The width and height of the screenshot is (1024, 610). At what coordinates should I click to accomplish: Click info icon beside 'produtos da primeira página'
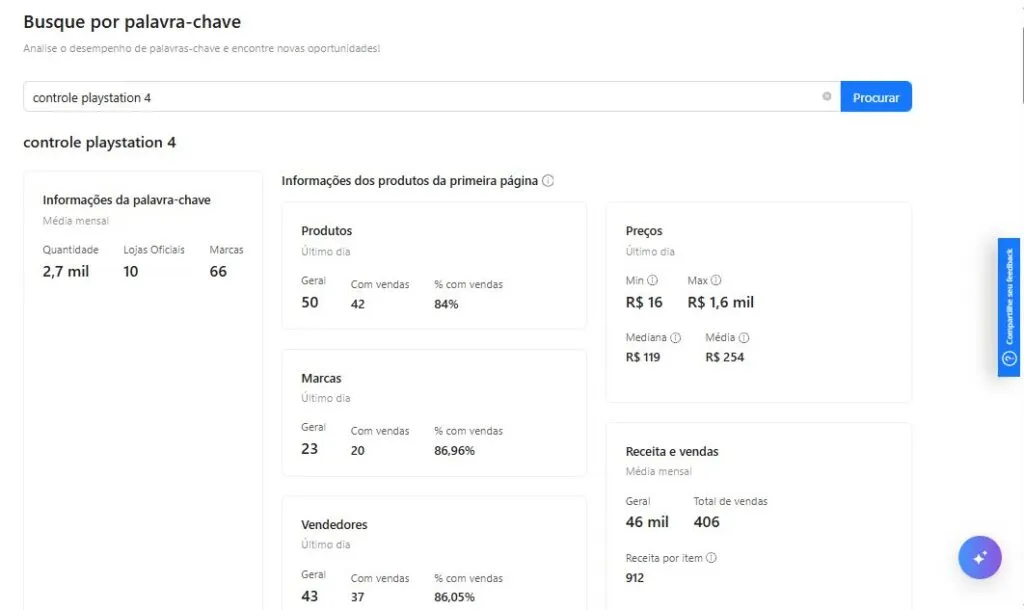(x=548, y=181)
